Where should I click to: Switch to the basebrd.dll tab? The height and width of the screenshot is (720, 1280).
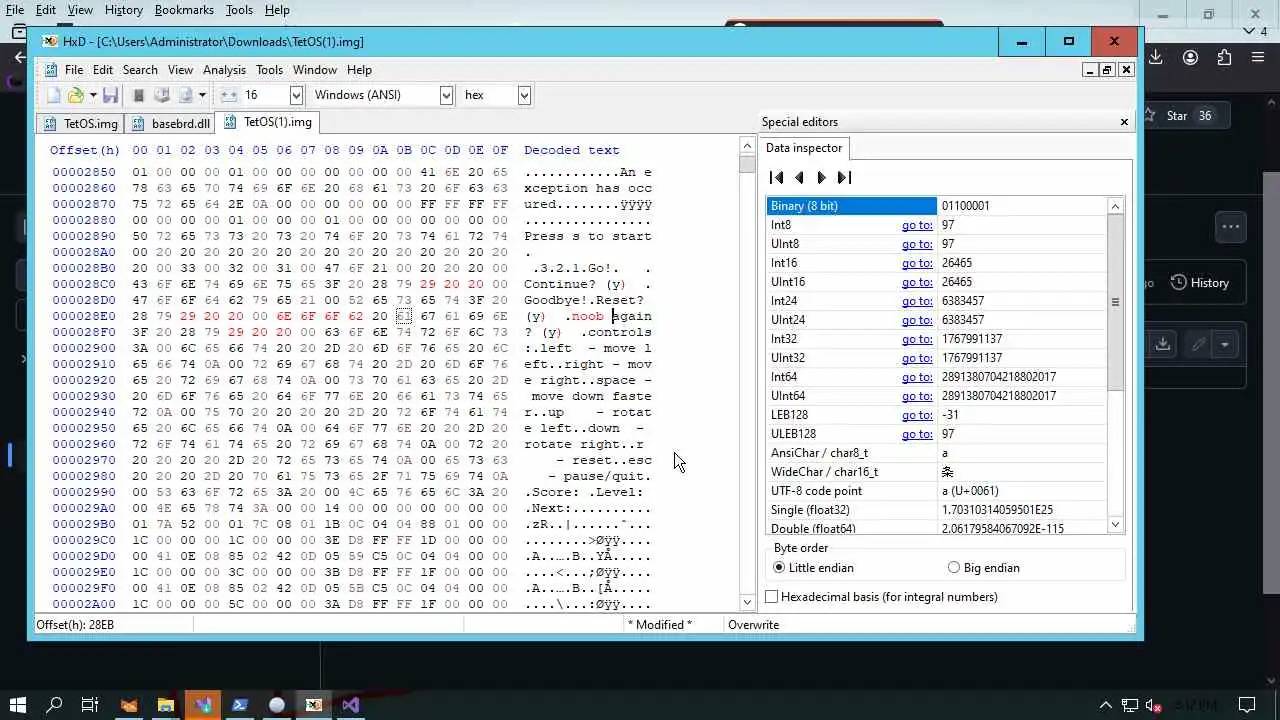pyautogui.click(x=172, y=124)
